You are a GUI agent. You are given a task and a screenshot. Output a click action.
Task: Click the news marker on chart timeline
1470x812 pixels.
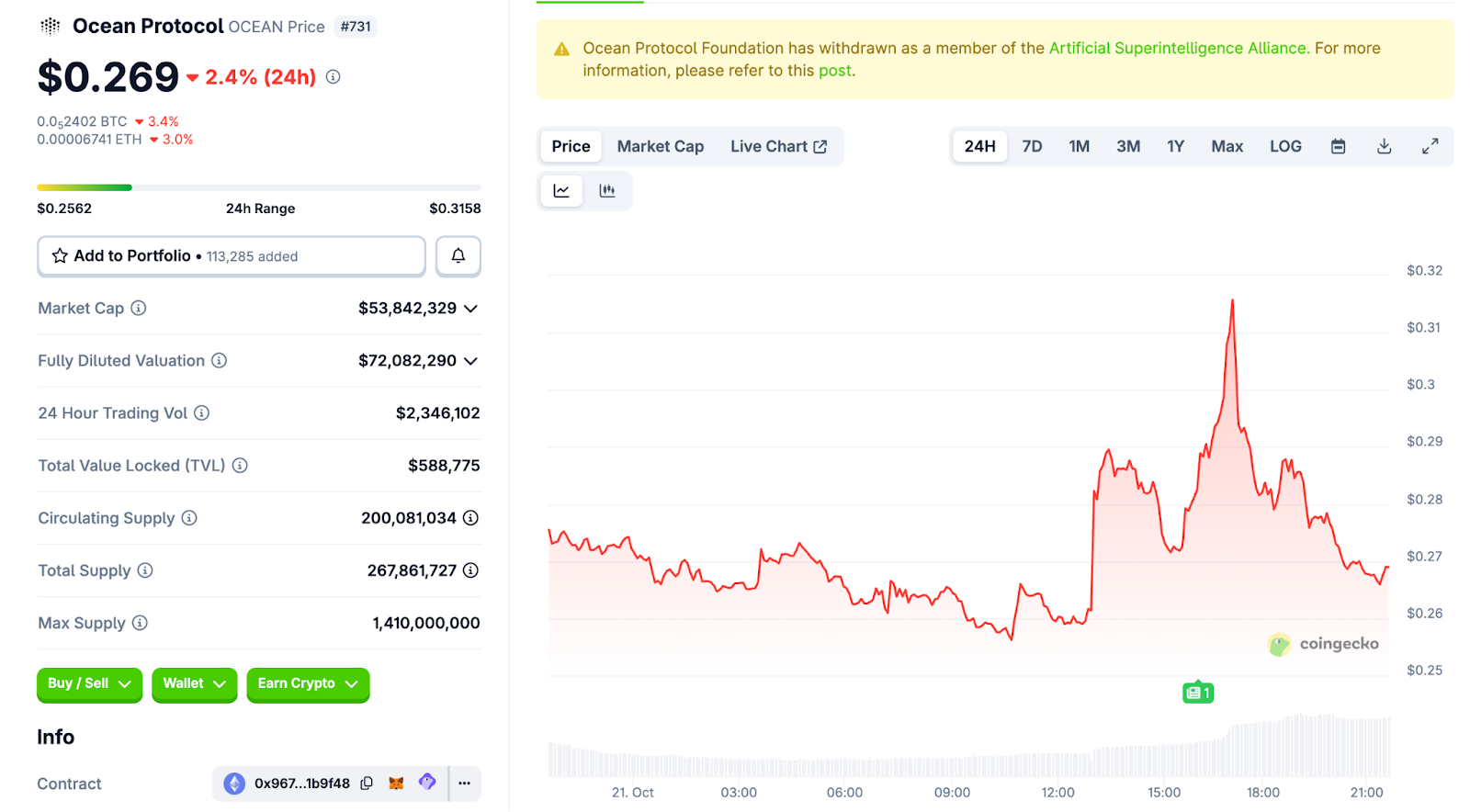tap(1197, 693)
